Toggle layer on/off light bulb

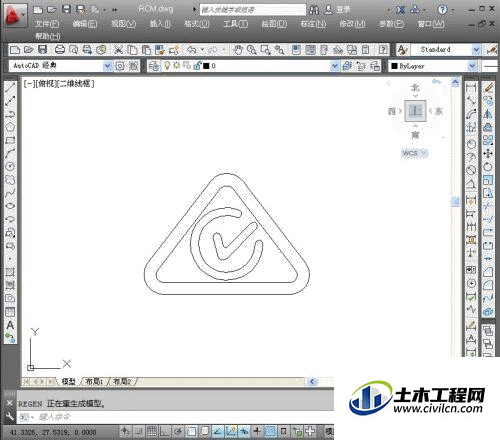tap(167, 66)
